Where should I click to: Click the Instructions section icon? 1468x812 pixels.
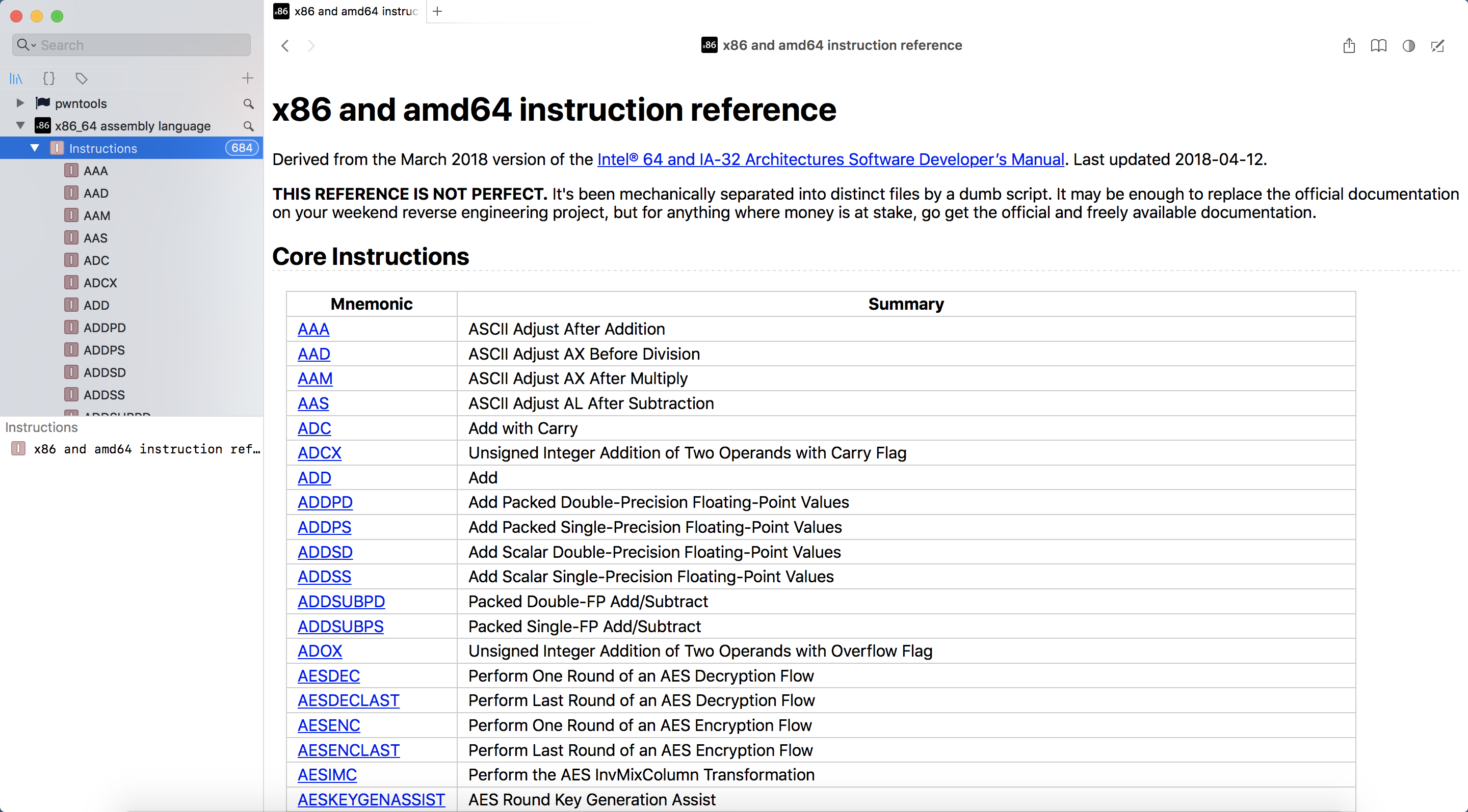point(56,148)
